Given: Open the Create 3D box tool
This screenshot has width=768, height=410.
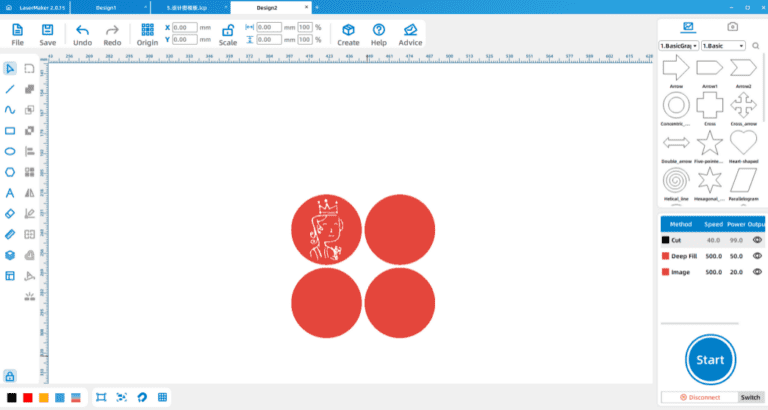Looking at the screenshot, I should tap(348, 30).
